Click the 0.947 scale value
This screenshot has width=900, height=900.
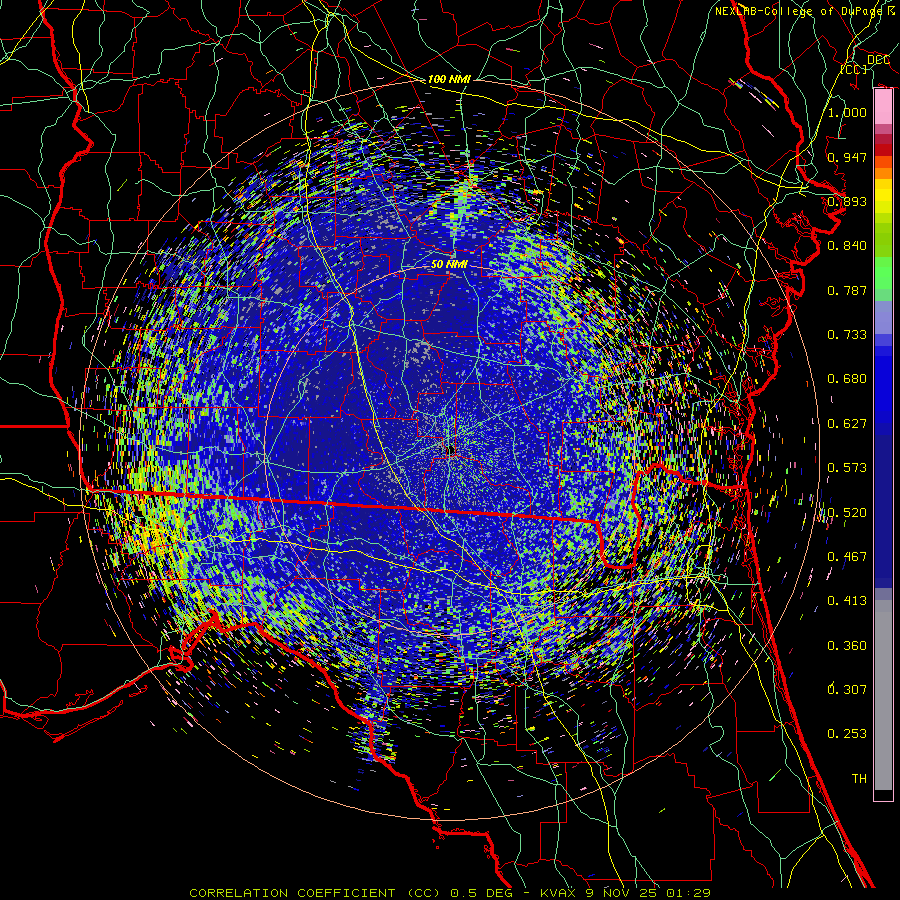(847, 157)
